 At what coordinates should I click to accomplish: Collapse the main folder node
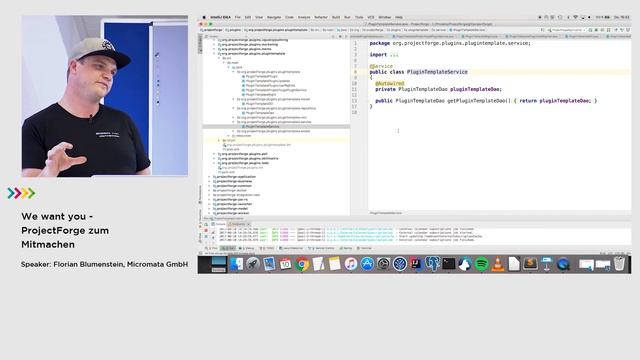tap(224, 63)
